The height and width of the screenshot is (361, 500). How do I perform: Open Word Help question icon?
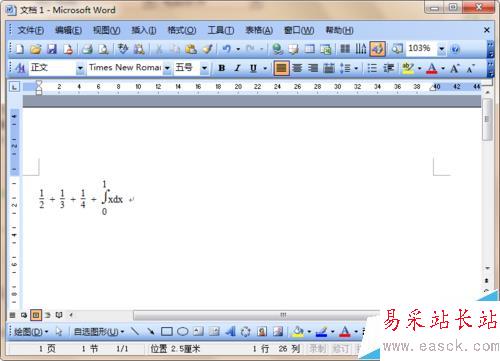click(x=455, y=49)
